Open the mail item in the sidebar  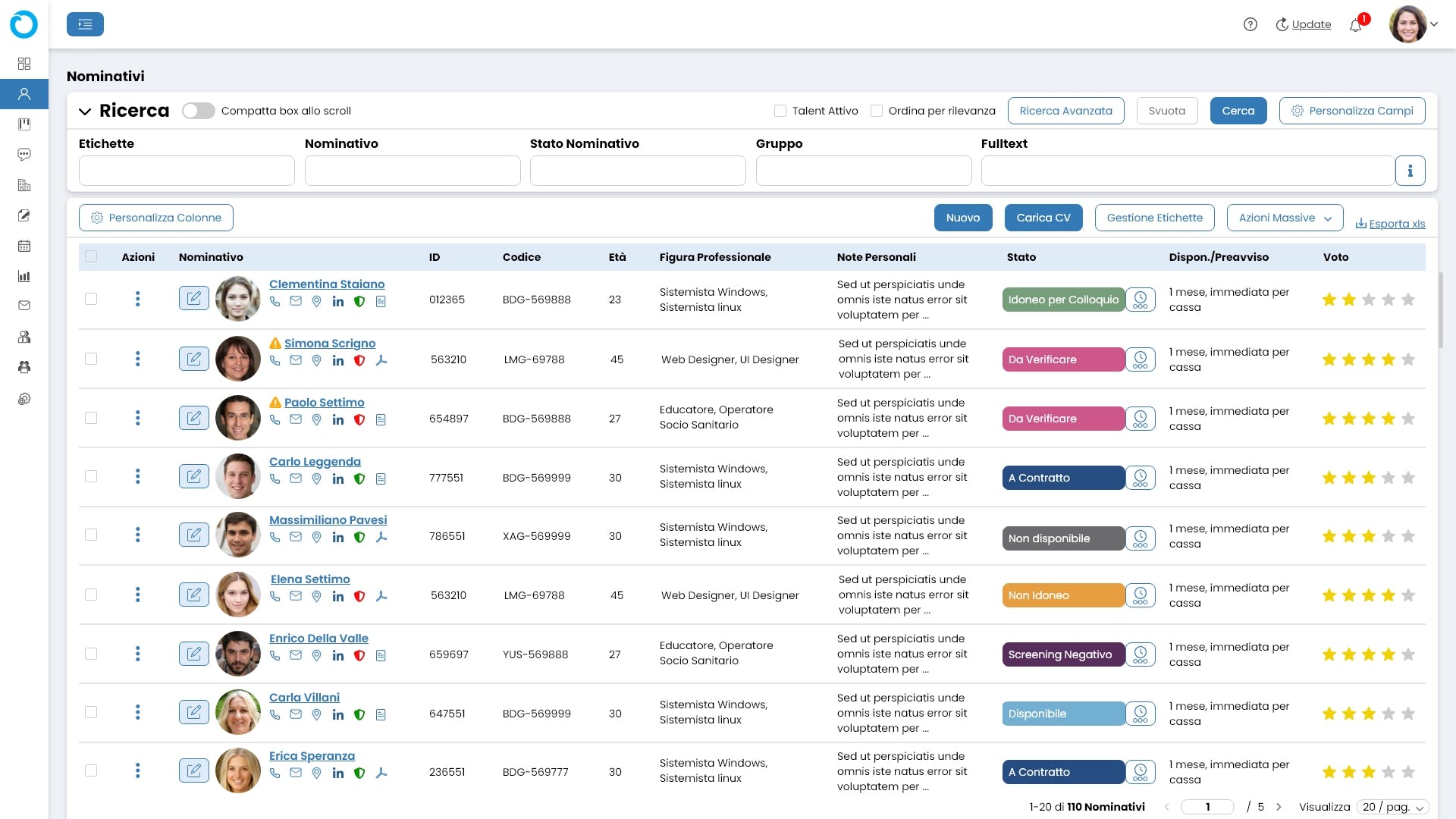[x=24, y=306]
